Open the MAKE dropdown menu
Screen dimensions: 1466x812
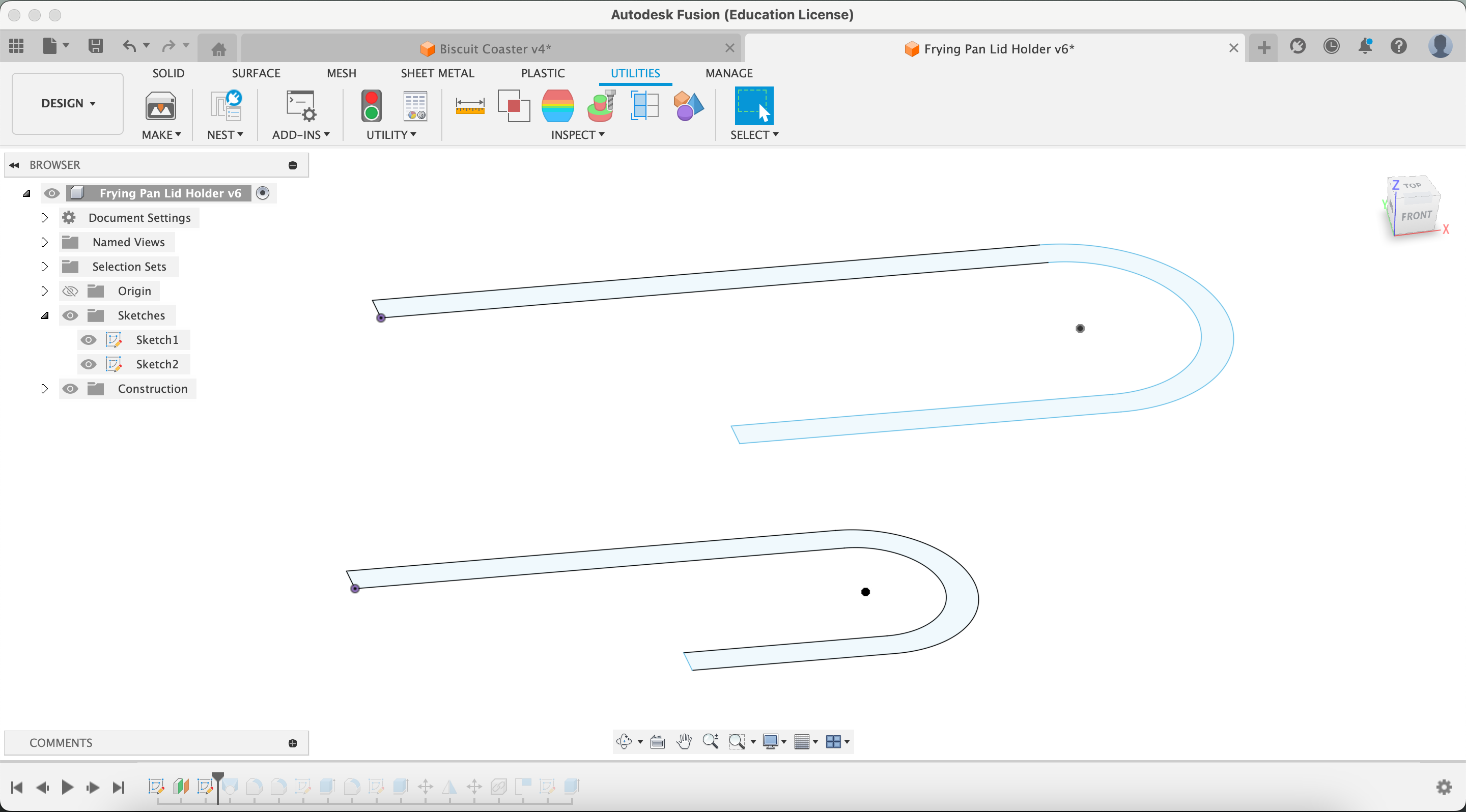coord(162,135)
